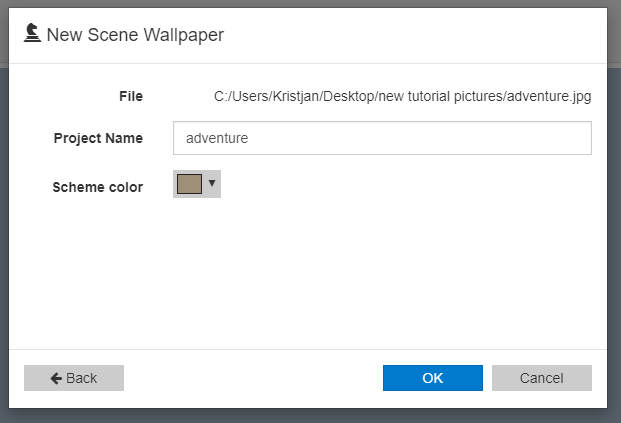Click the left arrow icon on Back
Viewport: 621px width, 423px height.
[x=56, y=378]
